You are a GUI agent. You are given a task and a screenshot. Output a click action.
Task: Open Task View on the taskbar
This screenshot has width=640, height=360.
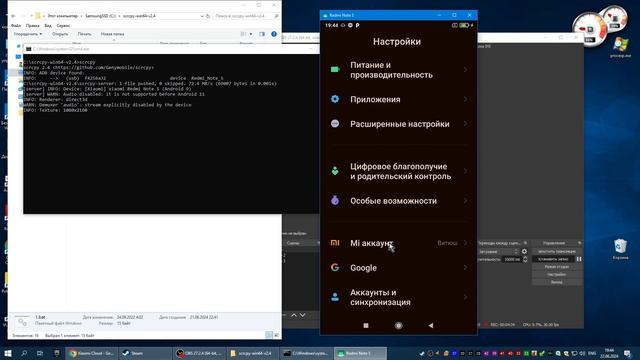(x=40, y=353)
